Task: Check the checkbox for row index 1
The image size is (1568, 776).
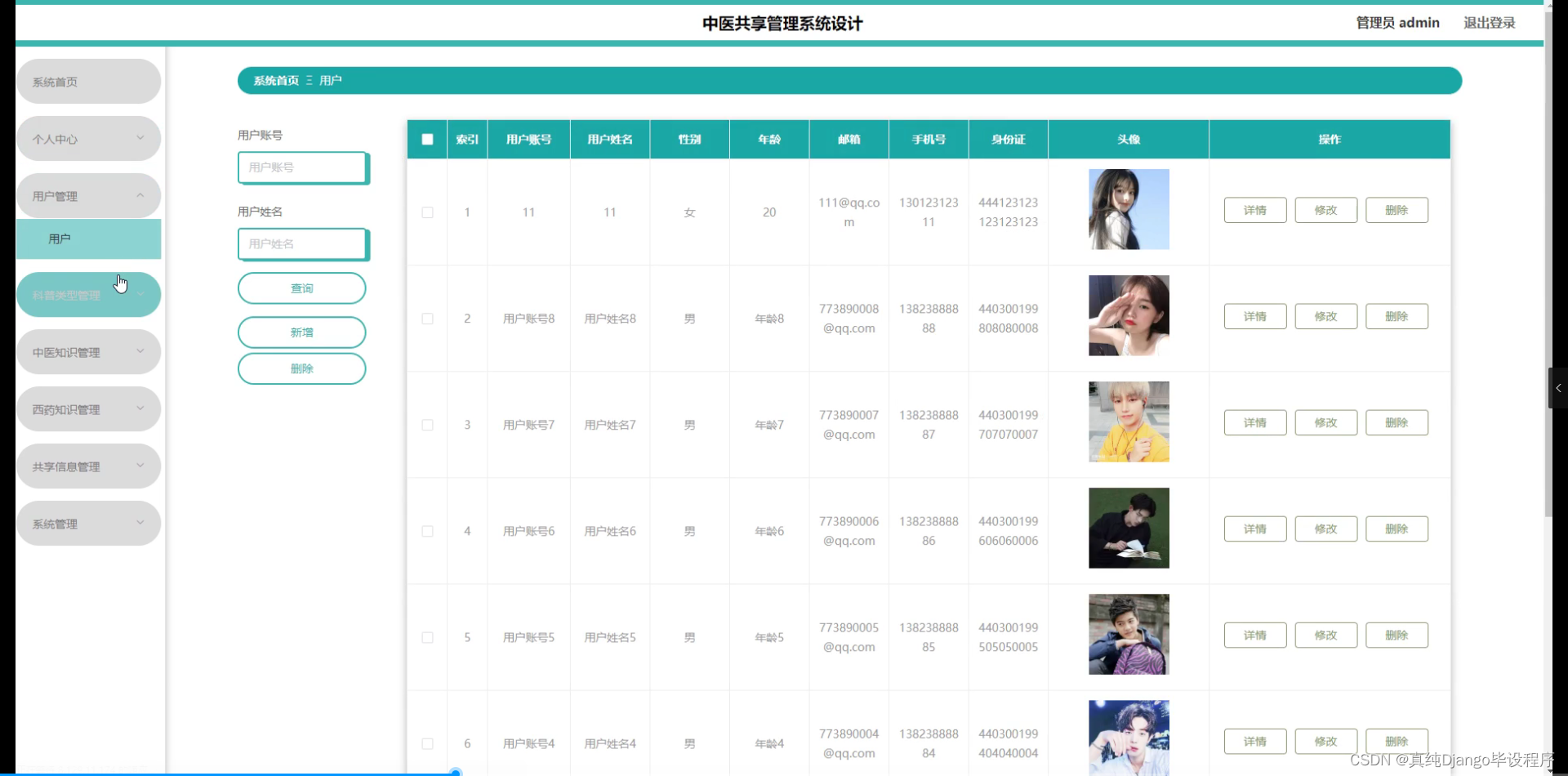Action: click(x=426, y=212)
